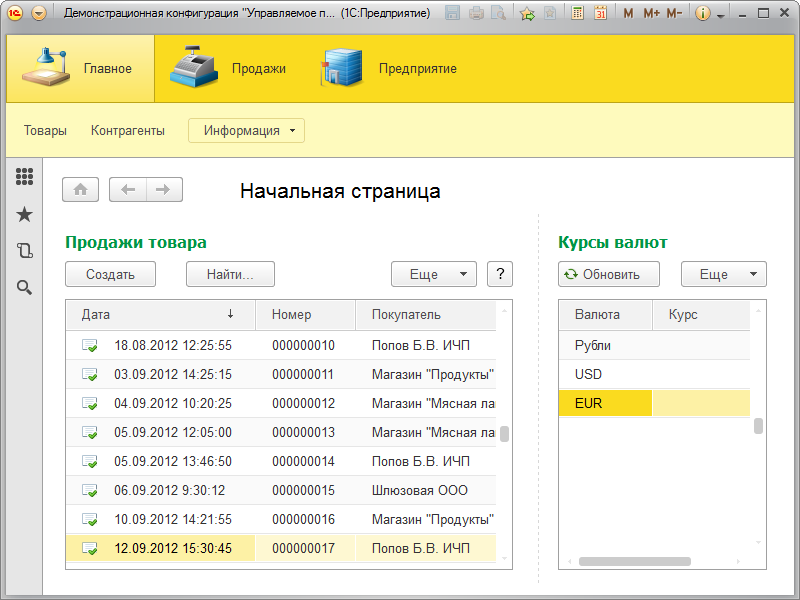Open the Favorites star panel in the sidebar
Screen dimensions: 800x600
[25, 214]
